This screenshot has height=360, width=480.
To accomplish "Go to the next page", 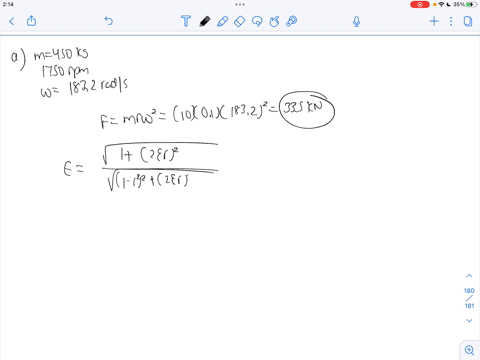I will (469, 320).
